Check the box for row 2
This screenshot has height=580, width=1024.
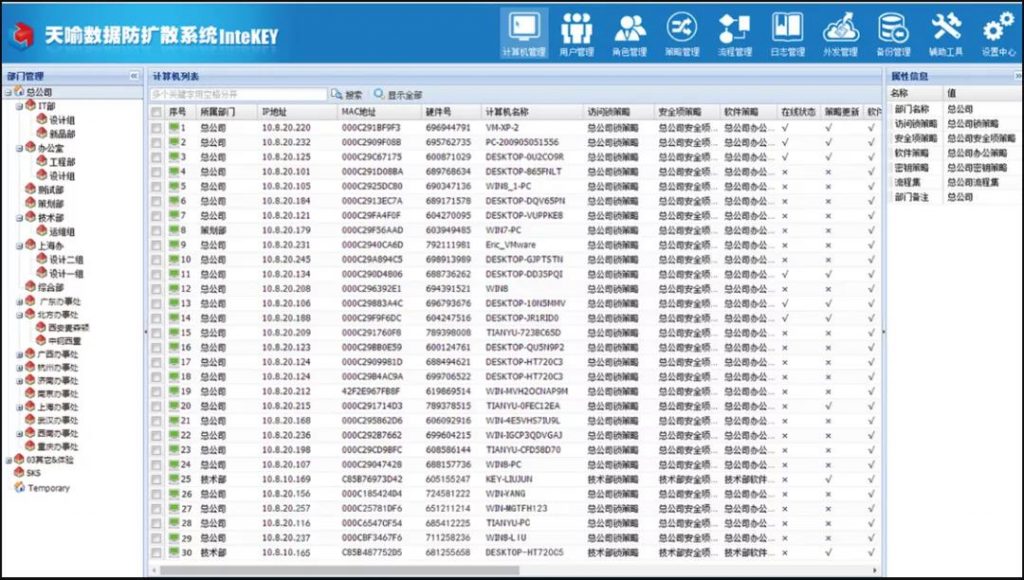point(156,142)
